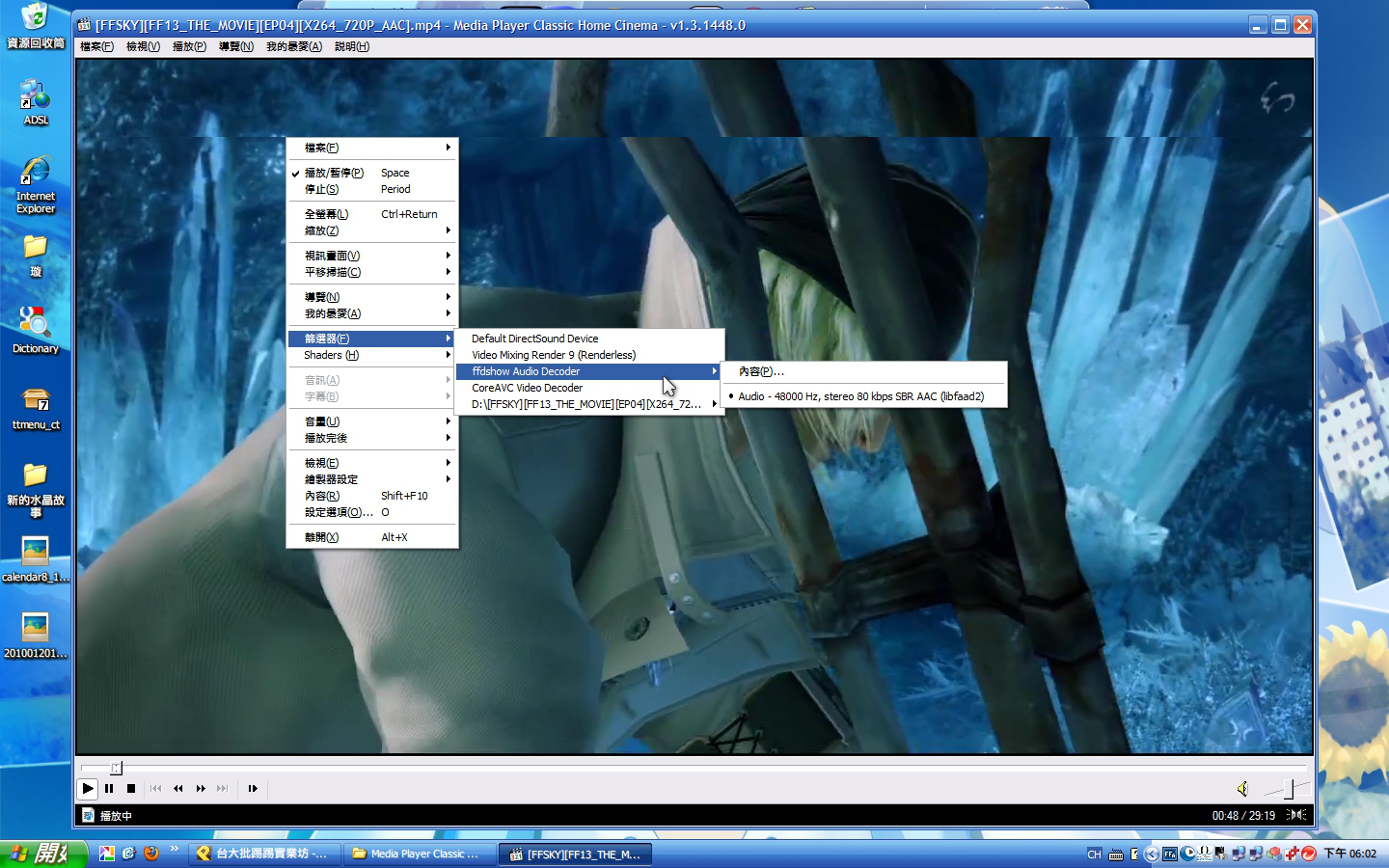Image resolution: width=1389 pixels, height=868 pixels.
Task: Click the volume slider handle
Action: click(1288, 789)
